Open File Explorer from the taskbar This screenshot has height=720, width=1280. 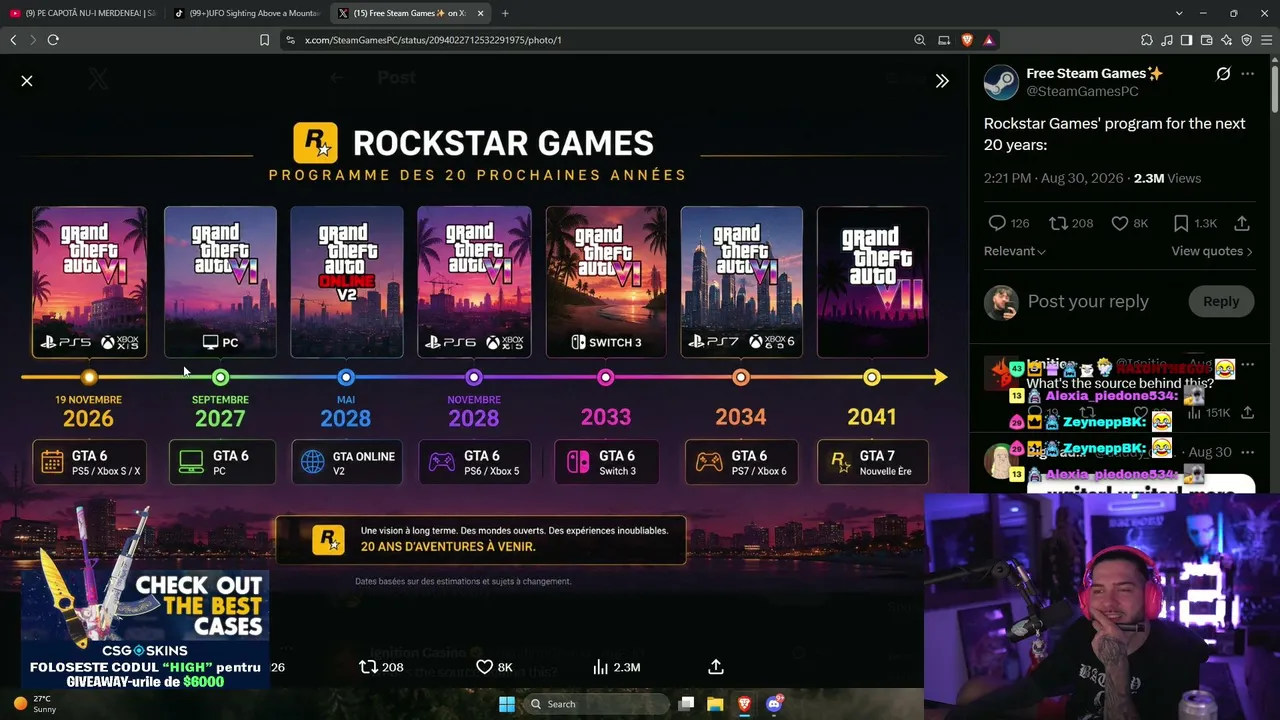(715, 704)
